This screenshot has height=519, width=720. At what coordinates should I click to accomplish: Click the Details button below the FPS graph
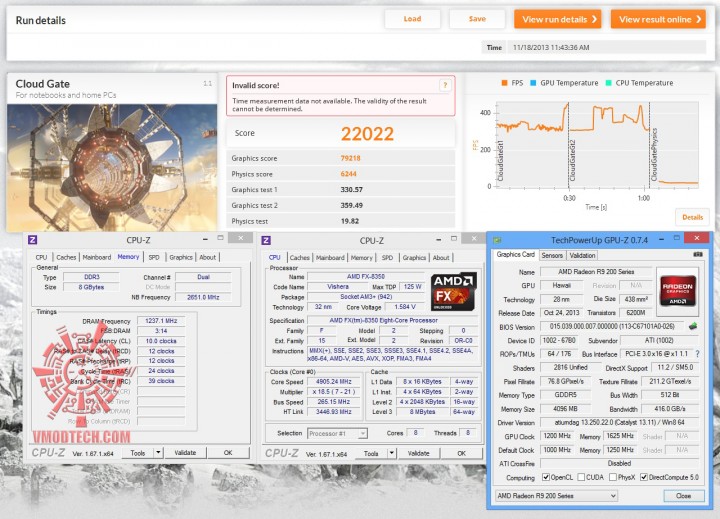pyautogui.click(x=692, y=217)
